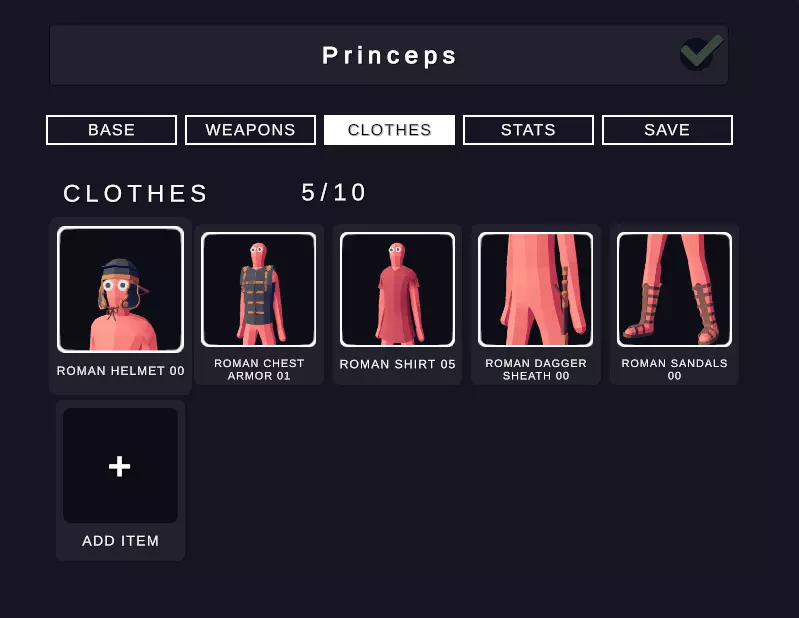This screenshot has width=799, height=618.
Task: Go to the STATS tab
Action: coord(528,130)
